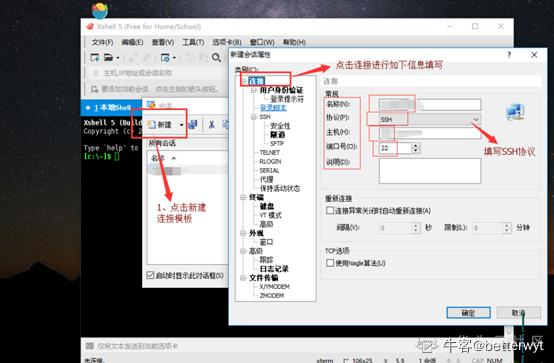Click the 取消 button
The width and height of the screenshot is (554, 363).
(519, 313)
